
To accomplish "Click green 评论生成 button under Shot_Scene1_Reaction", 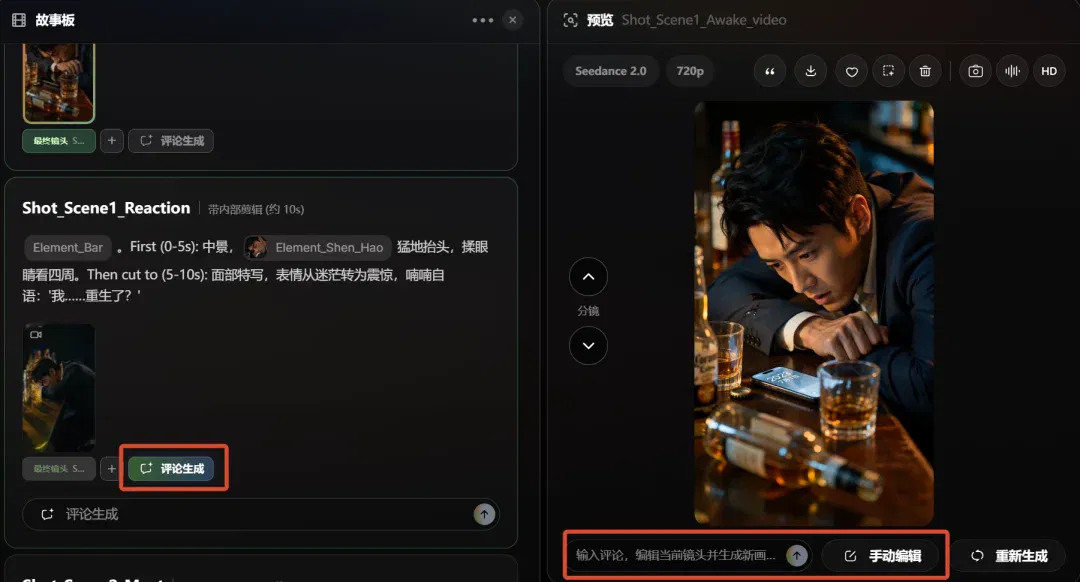I will [x=171, y=468].
